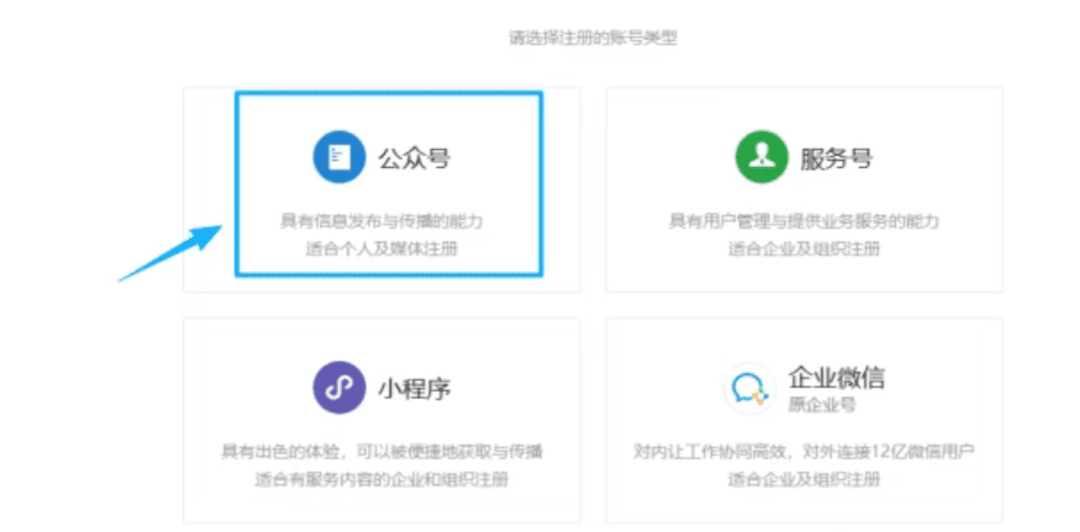Click the purple 小程序 logo icon
The height and width of the screenshot is (532, 1080).
(339, 388)
